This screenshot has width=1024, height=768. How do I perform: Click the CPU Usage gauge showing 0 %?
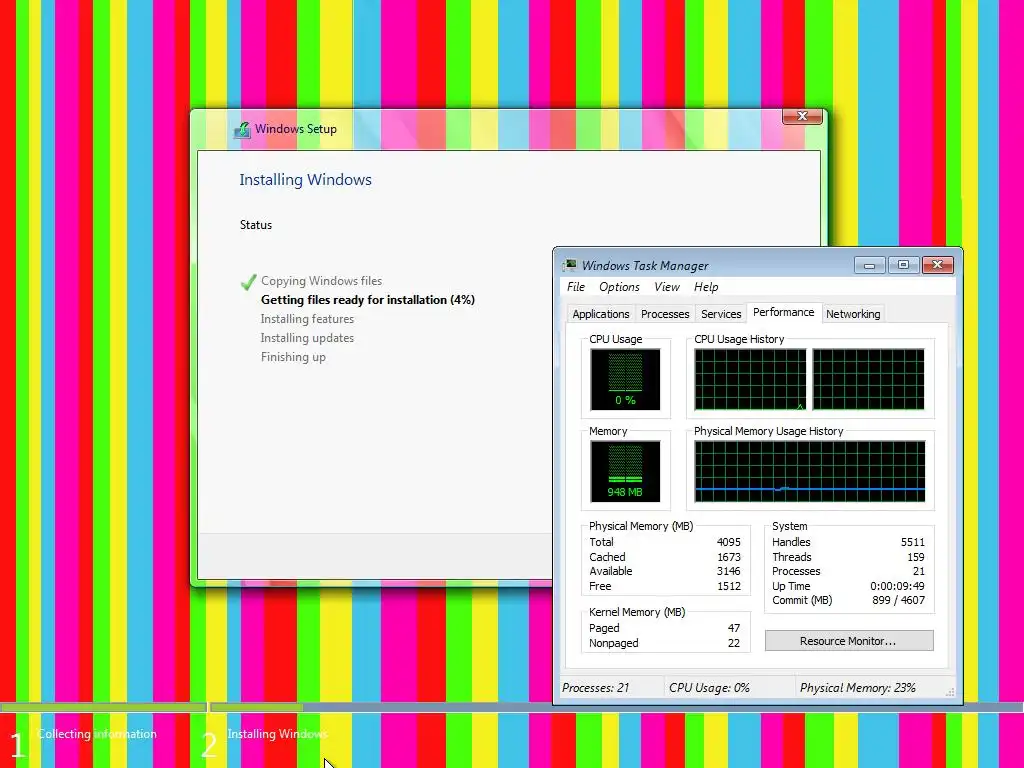(625, 379)
